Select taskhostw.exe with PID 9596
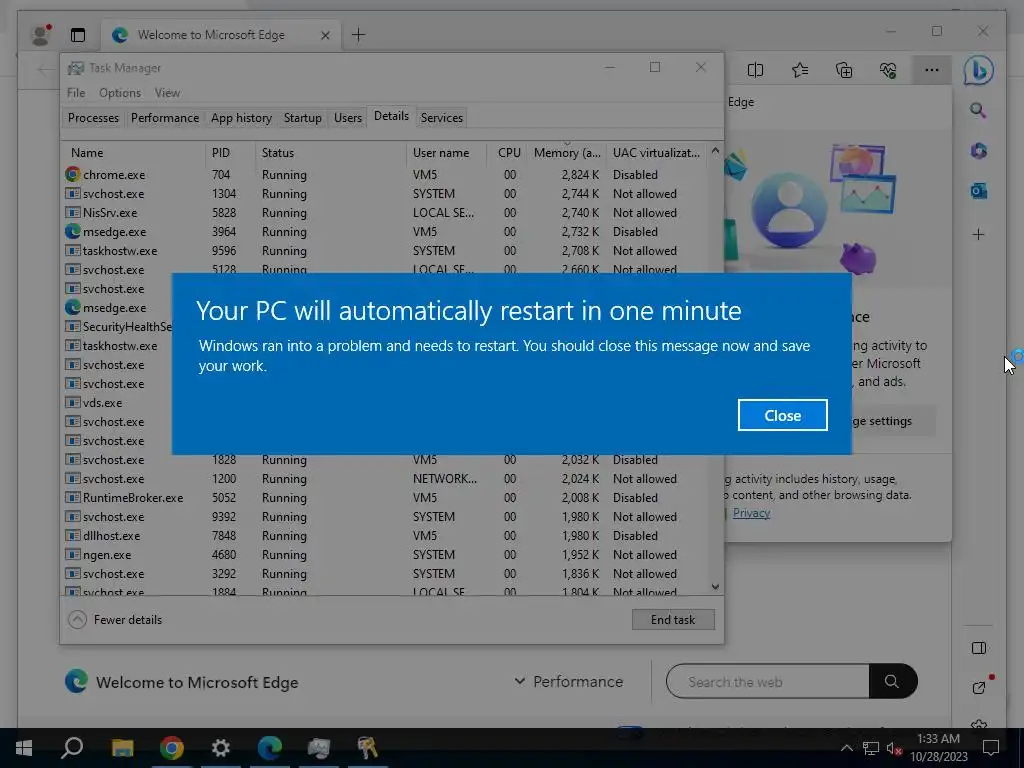 pyautogui.click(x=385, y=251)
